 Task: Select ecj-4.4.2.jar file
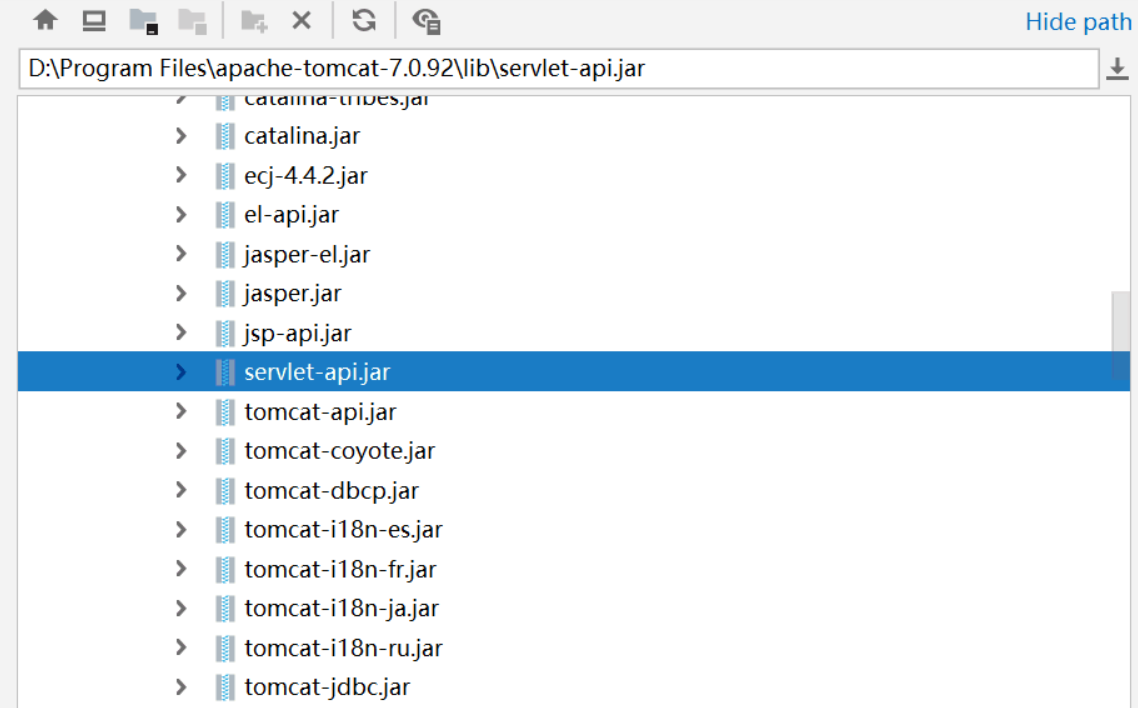[x=306, y=175]
